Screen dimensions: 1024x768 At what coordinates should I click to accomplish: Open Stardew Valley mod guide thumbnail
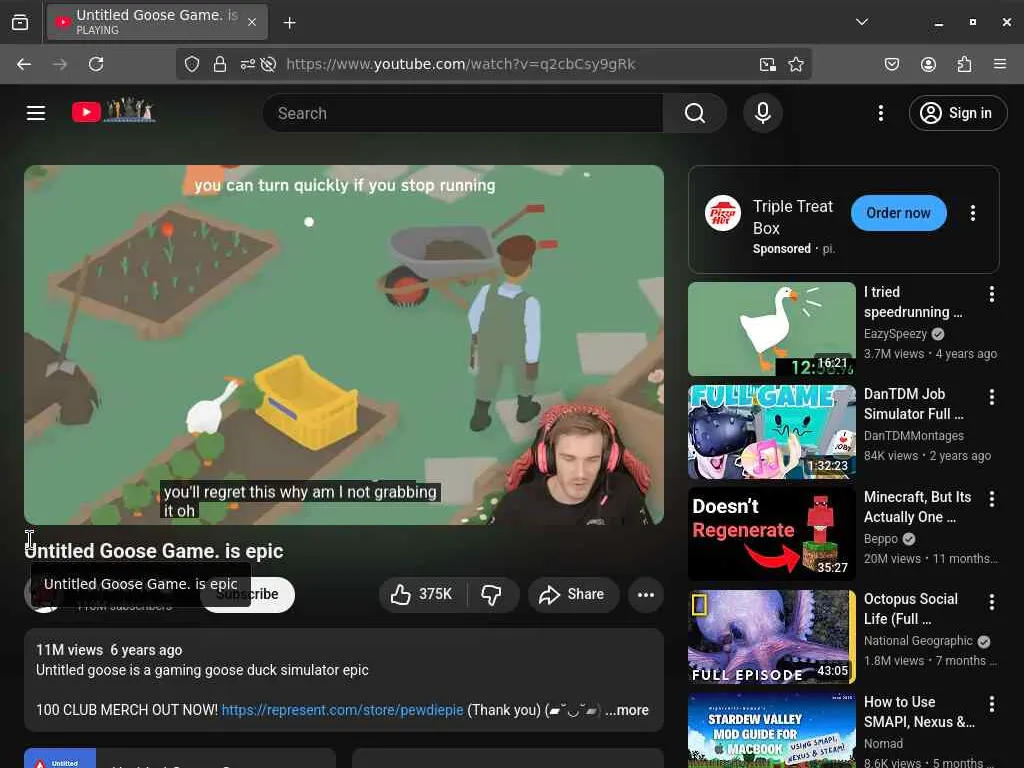pyautogui.click(x=771, y=731)
